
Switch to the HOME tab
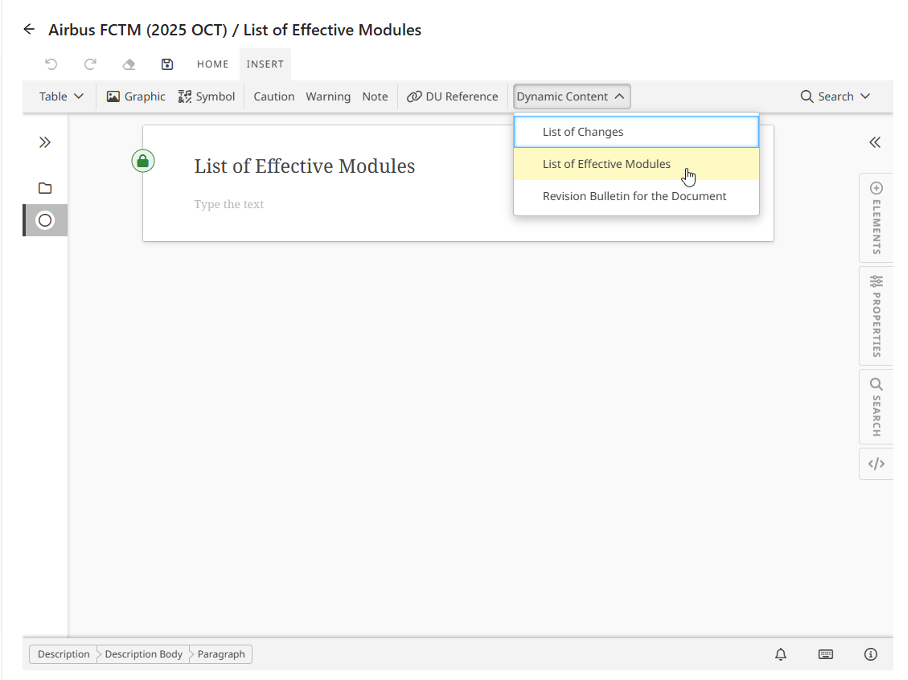213,64
